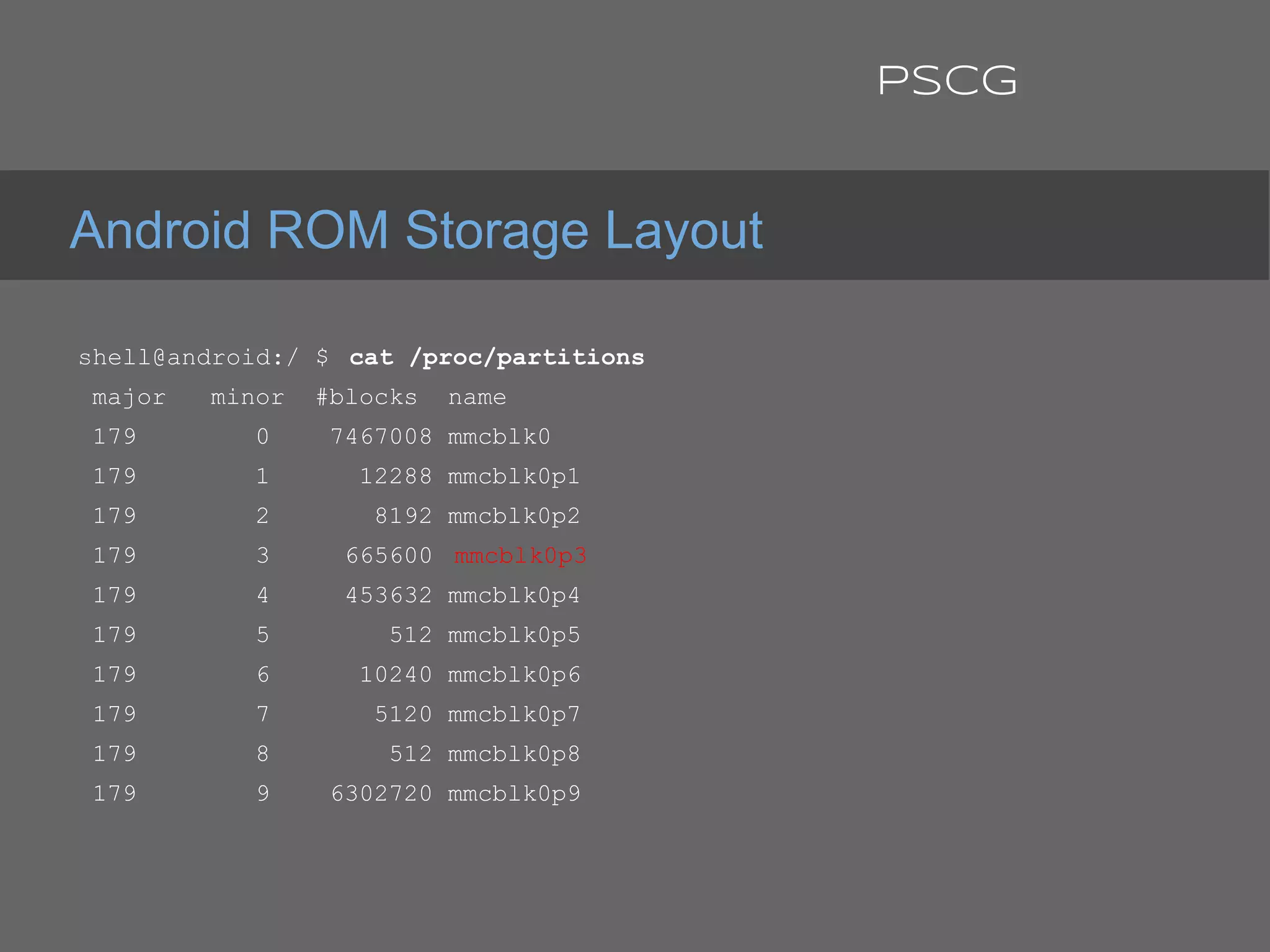1270x952 pixels.
Task: Click minor number 0 in mmcblk0 row
Action: 263,436
